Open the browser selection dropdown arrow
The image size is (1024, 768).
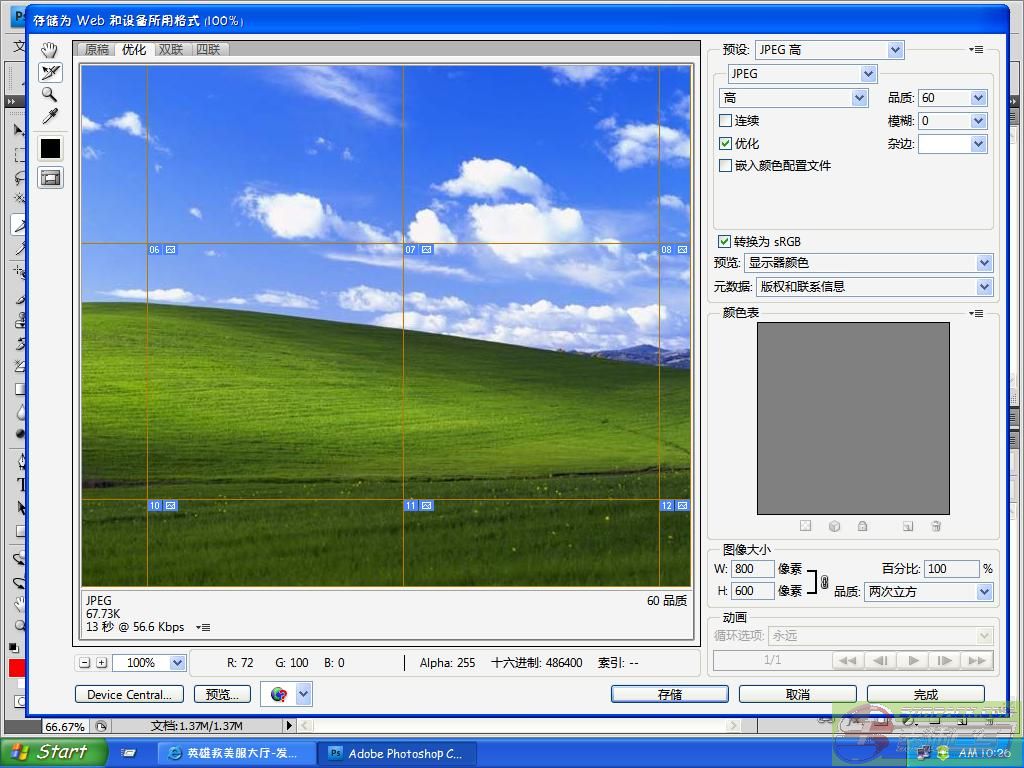coord(304,694)
